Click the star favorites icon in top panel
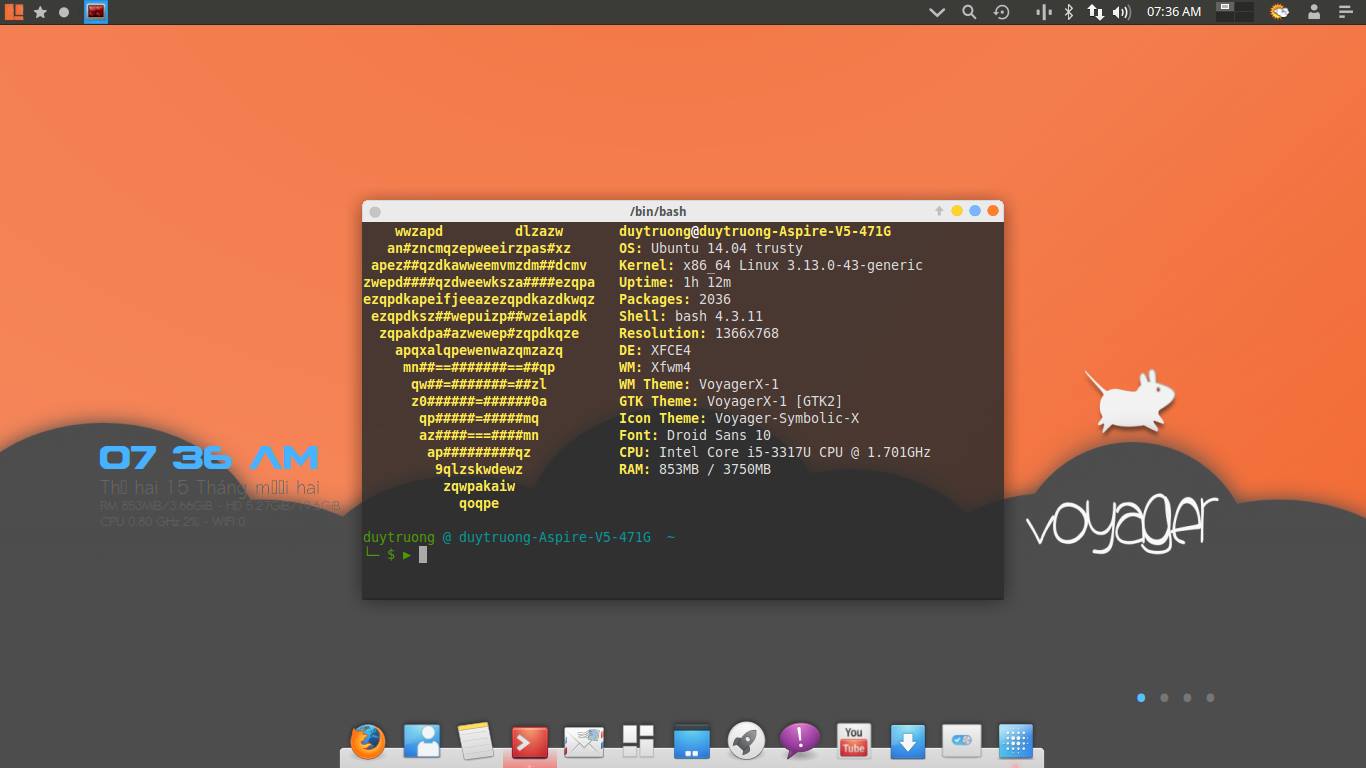The width and height of the screenshot is (1366, 768). pos(40,12)
